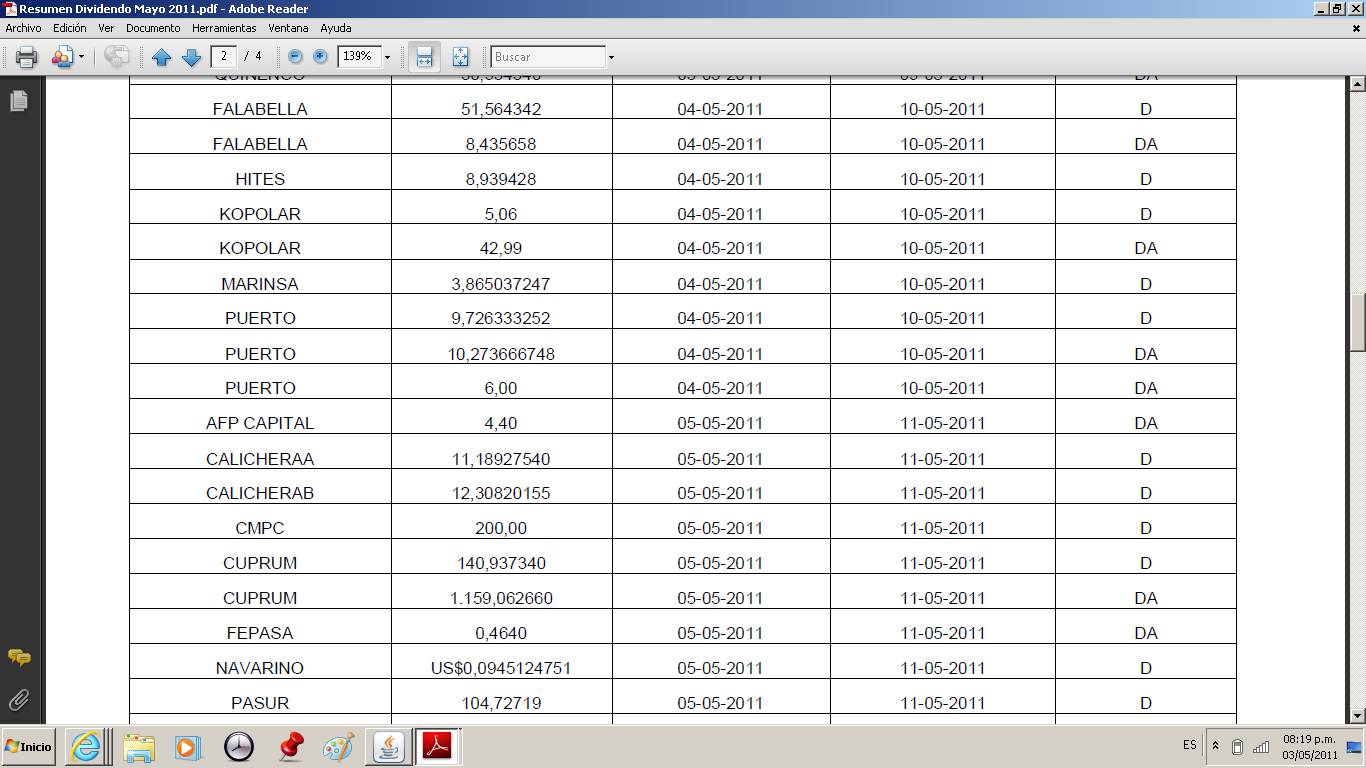Open the red pushpin taskbar icon

(290, 746)
